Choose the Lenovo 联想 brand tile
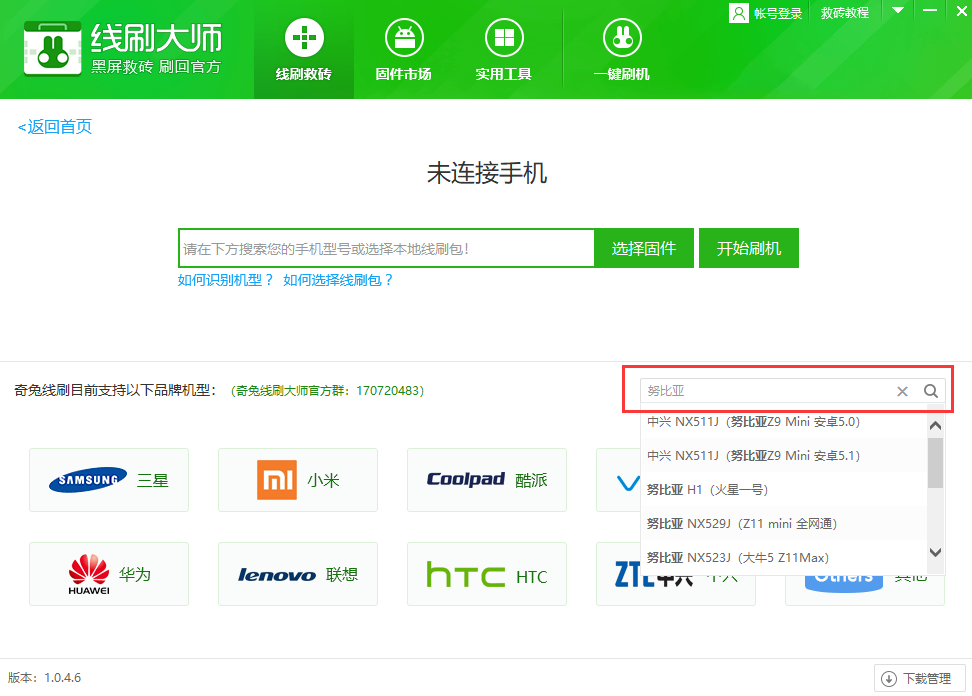Screen dimensions: 972x696 (298, 574)
